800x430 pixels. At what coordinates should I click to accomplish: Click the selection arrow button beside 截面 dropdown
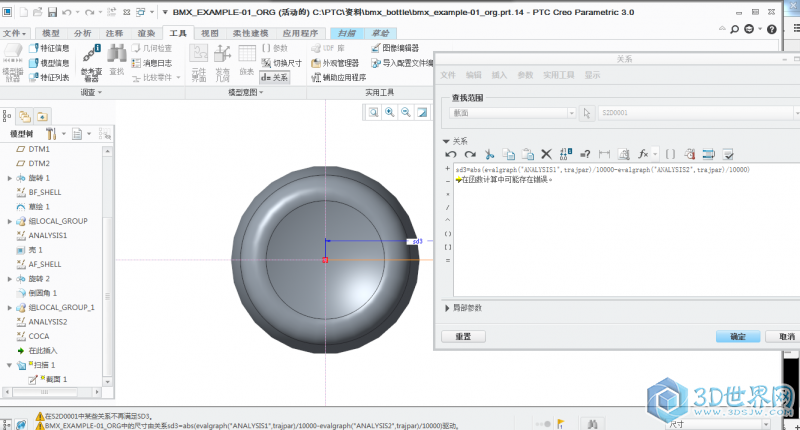587,113
